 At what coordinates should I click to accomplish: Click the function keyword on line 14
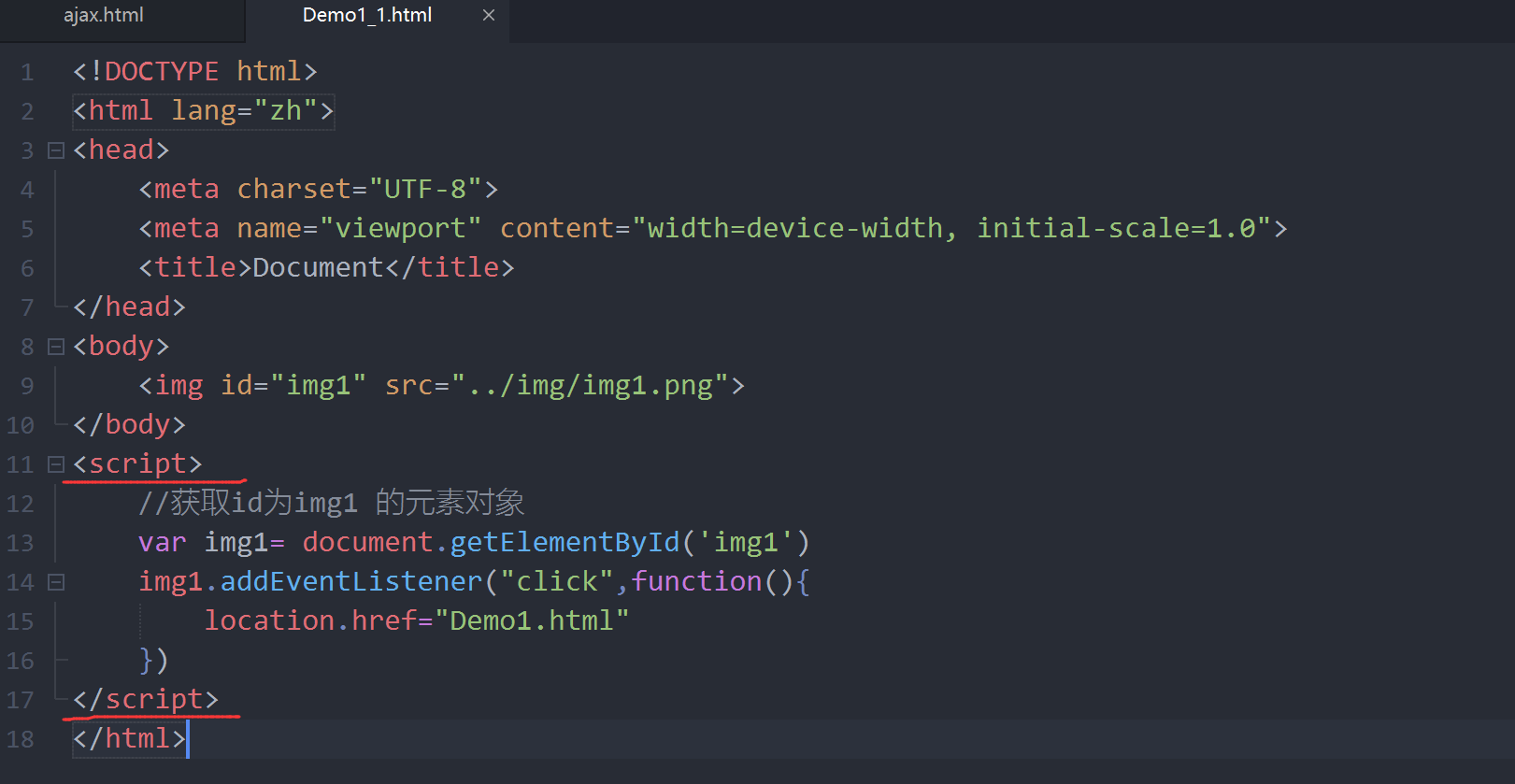697,581
